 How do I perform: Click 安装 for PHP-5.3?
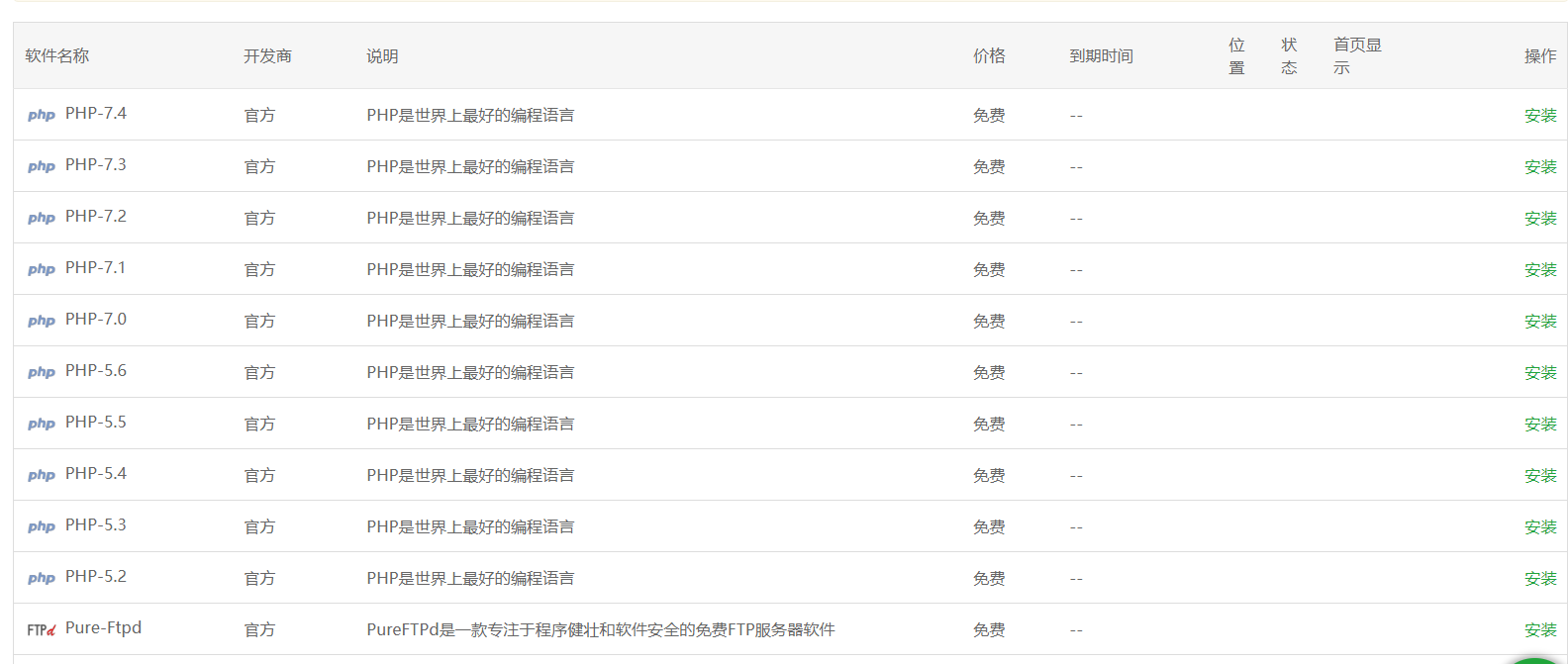(1540, 527)
